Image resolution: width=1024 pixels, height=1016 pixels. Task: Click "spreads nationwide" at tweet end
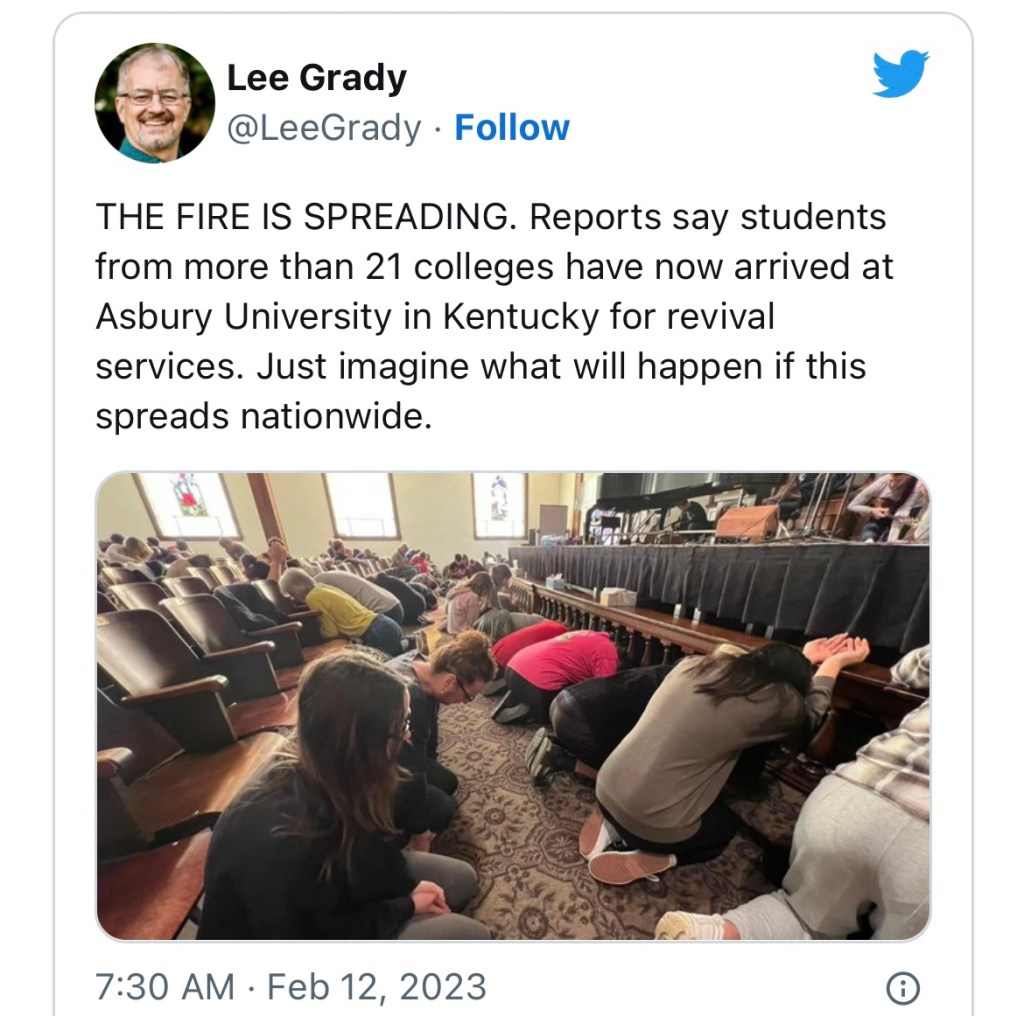point(264,415)
